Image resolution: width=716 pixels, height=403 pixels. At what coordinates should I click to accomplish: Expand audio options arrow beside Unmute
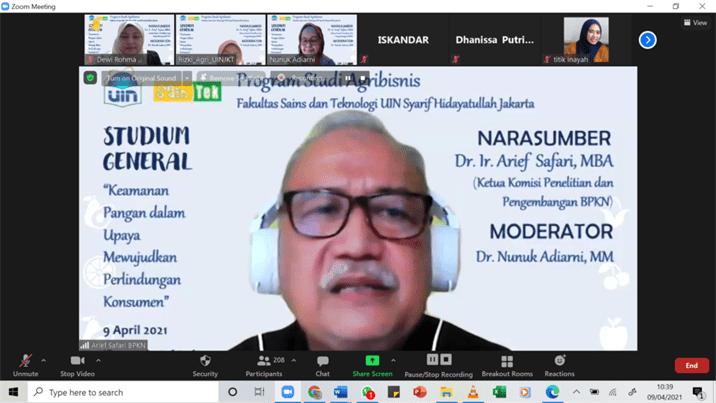[x=44, y=360]
